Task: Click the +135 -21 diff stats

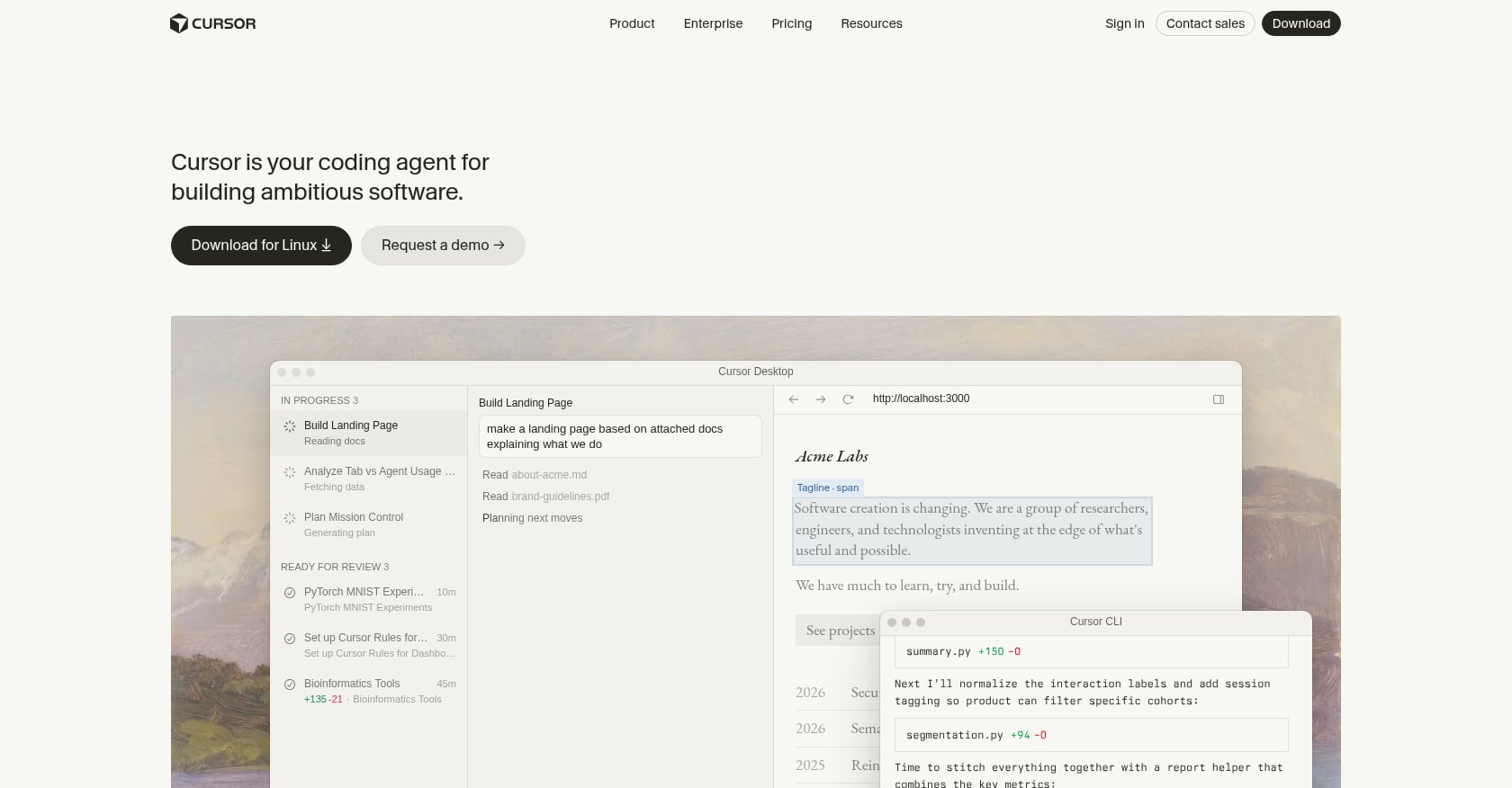Action: coord(323,699)
